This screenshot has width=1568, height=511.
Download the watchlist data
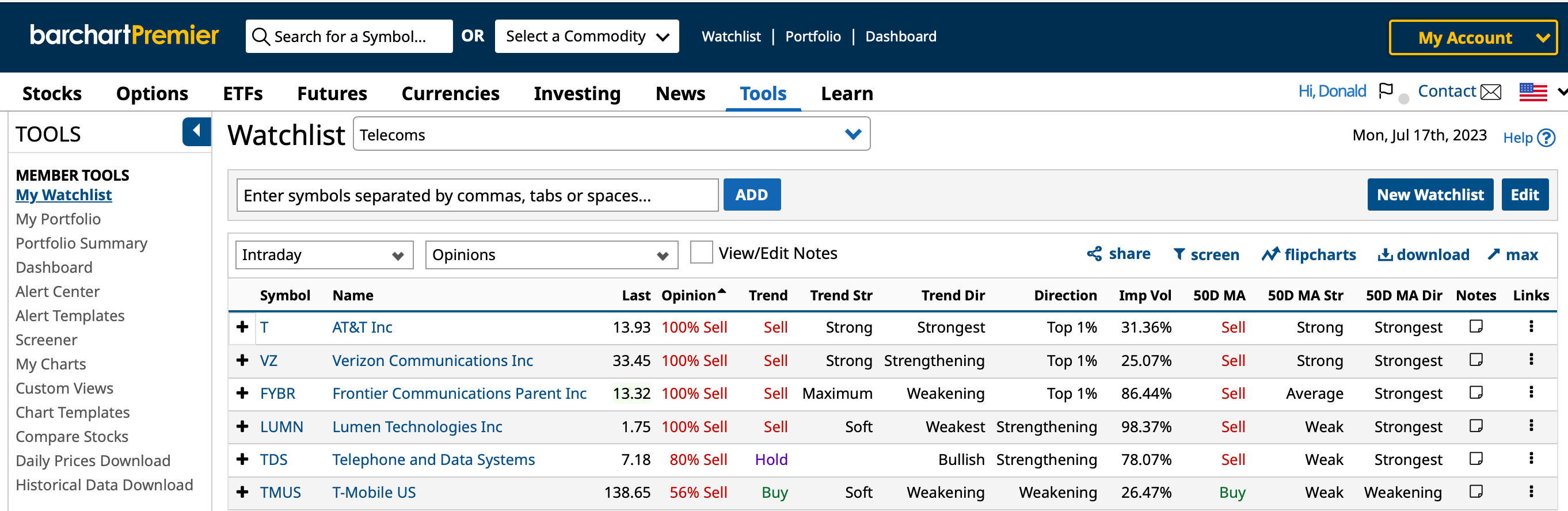coord(1423,254)
